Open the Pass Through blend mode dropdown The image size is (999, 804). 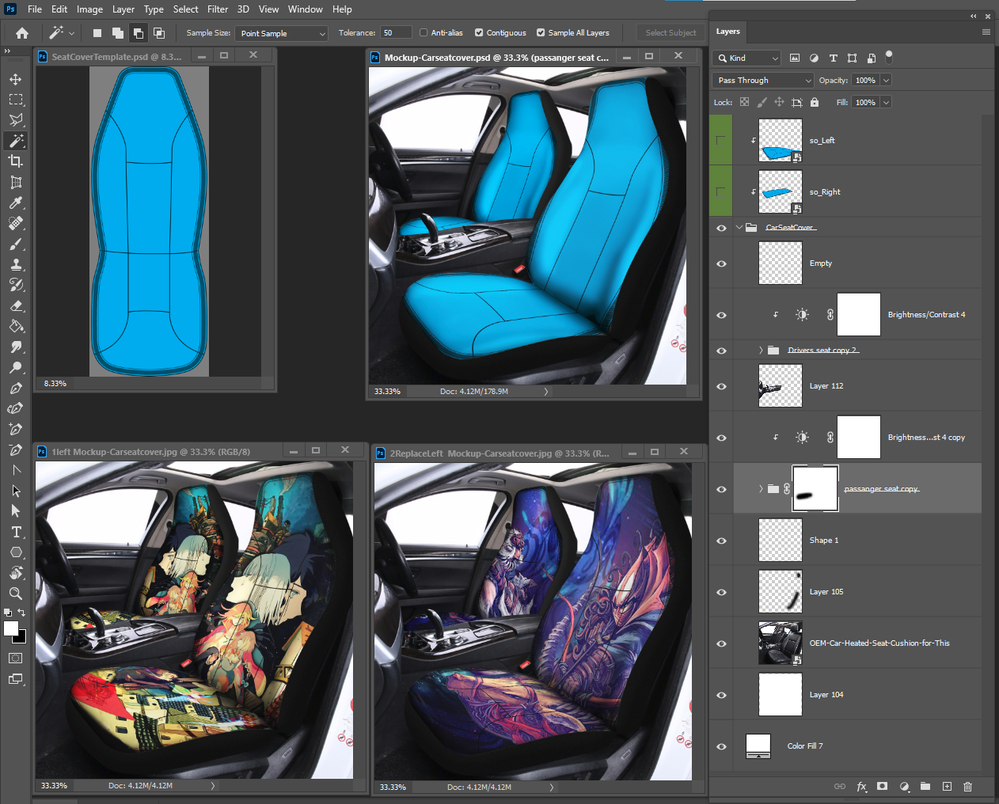point(763,80)
